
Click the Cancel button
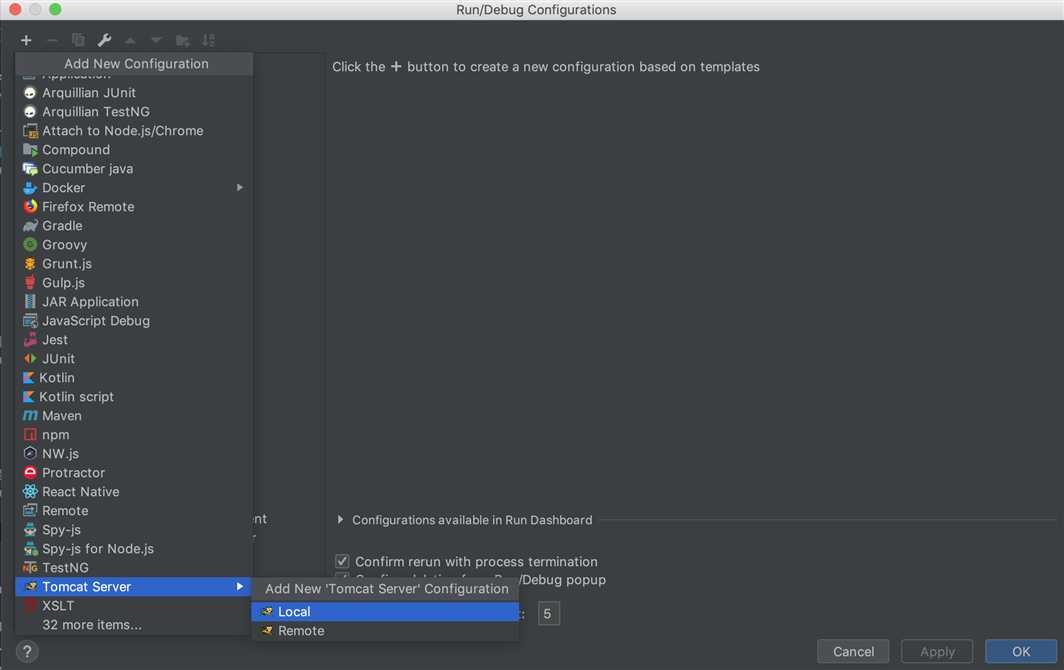[x=853, y=652]
